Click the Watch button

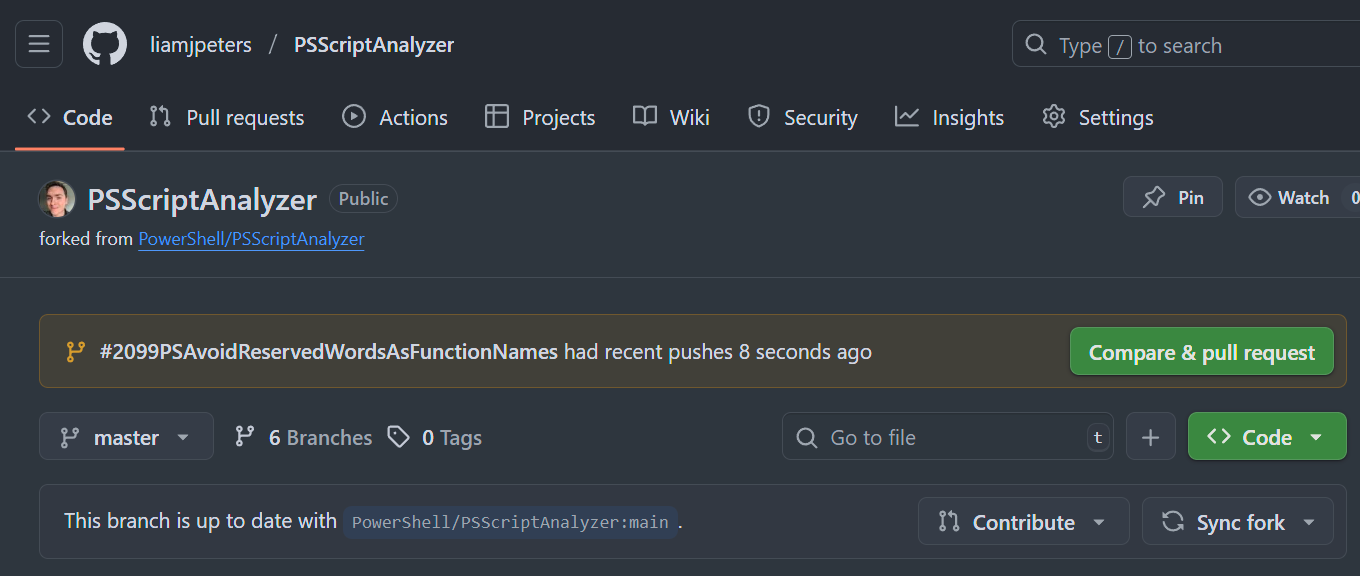point(1297,197)
